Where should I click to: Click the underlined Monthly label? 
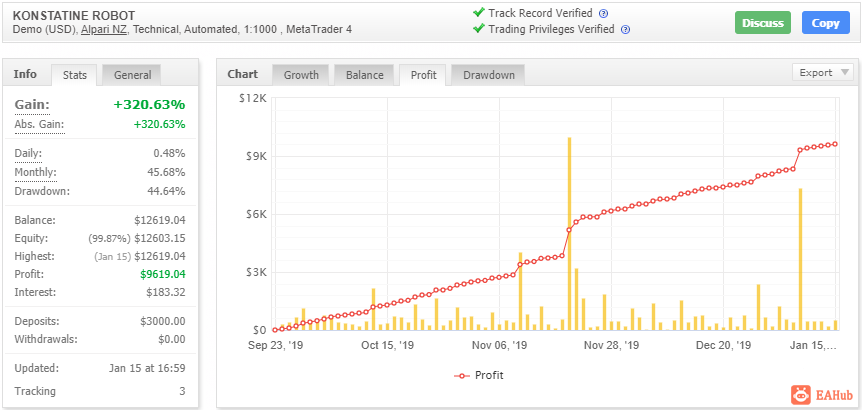point(35,173)
